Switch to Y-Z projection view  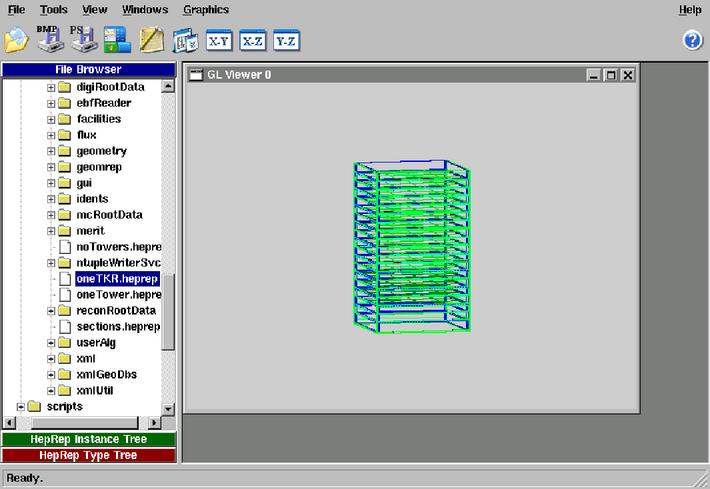click(x=286, y=41)
